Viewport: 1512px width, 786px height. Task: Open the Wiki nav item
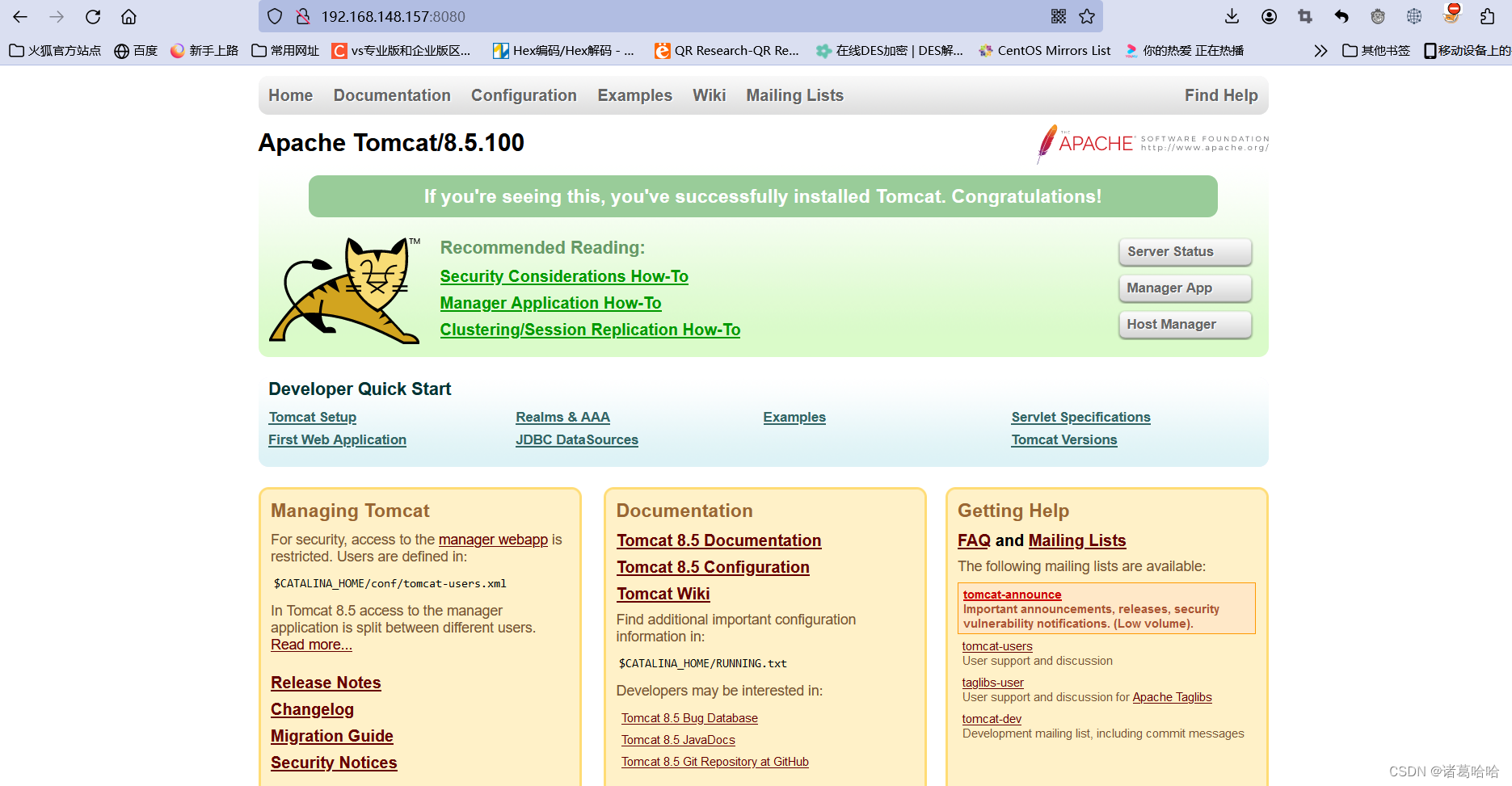[x=710, y=95]
